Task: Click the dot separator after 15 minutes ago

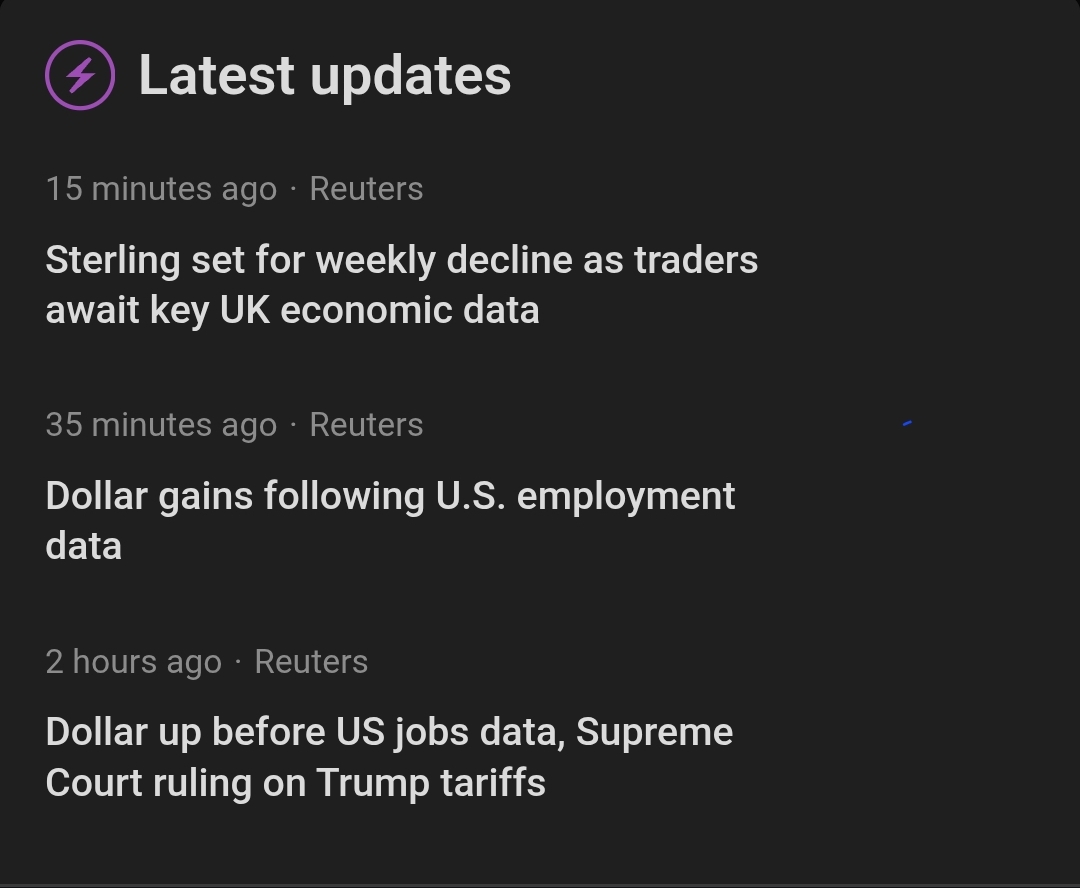Action: tap(293, 189)
